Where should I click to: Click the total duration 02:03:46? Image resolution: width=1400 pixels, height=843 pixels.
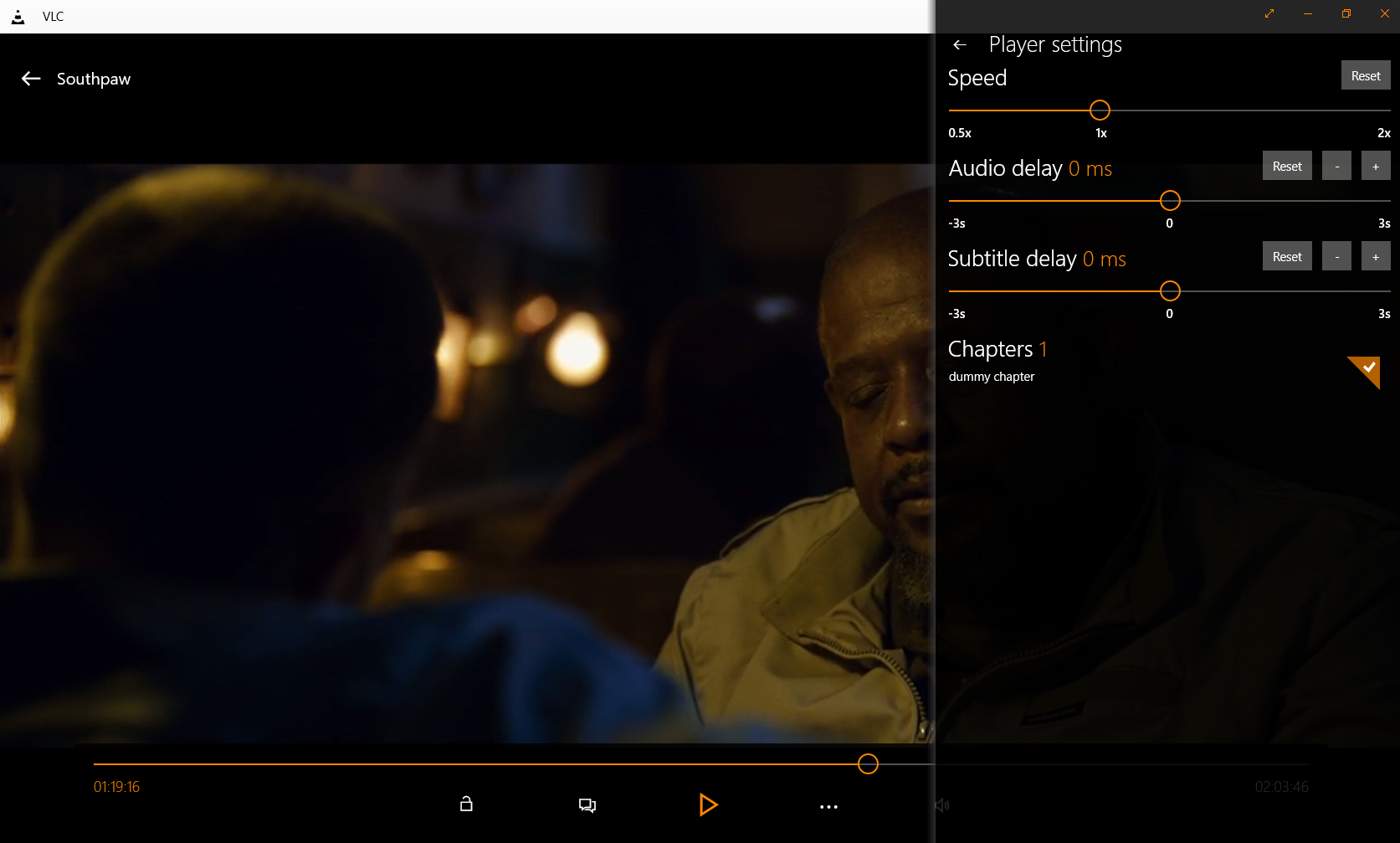pos(1281,787)
